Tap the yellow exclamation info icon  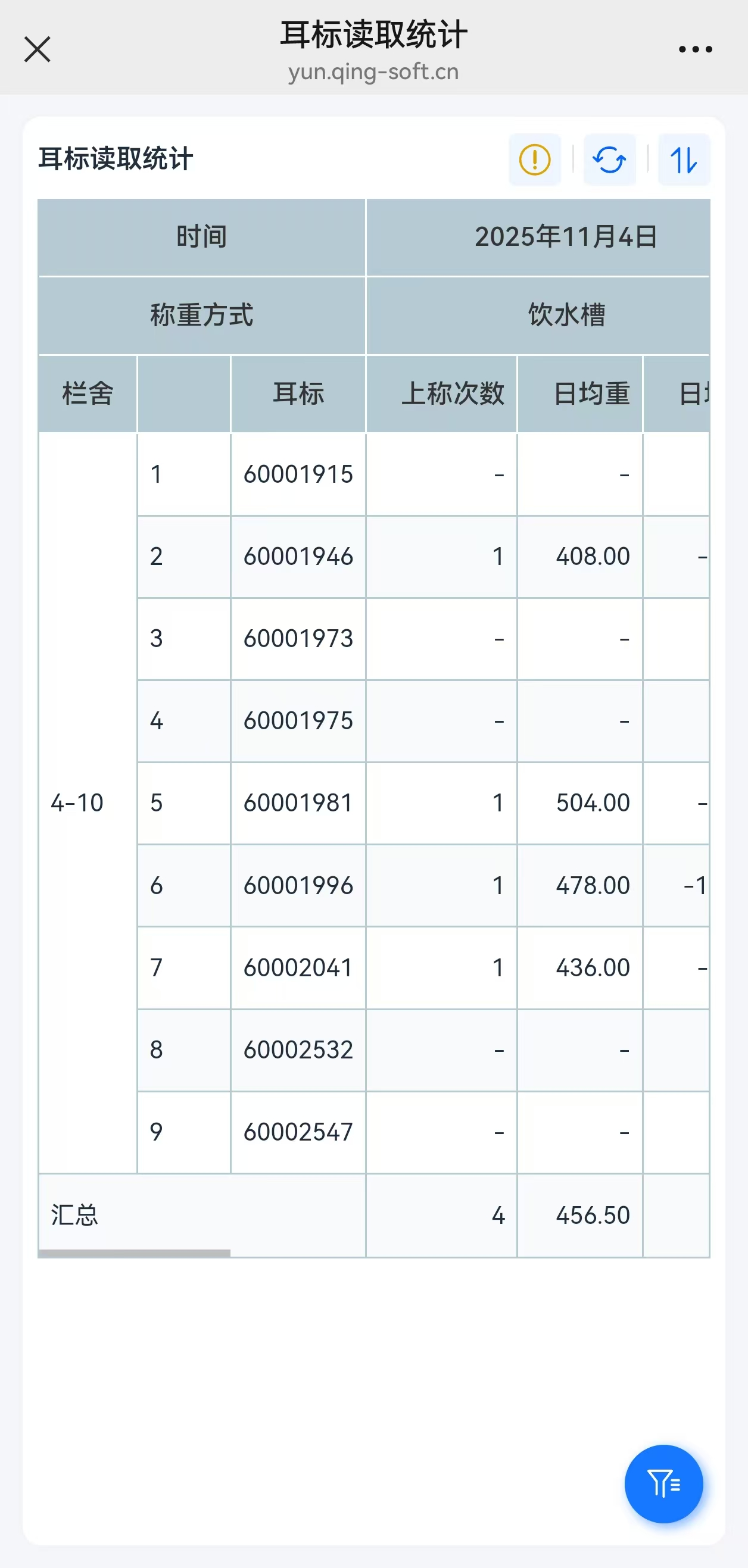tap(534, 160)
